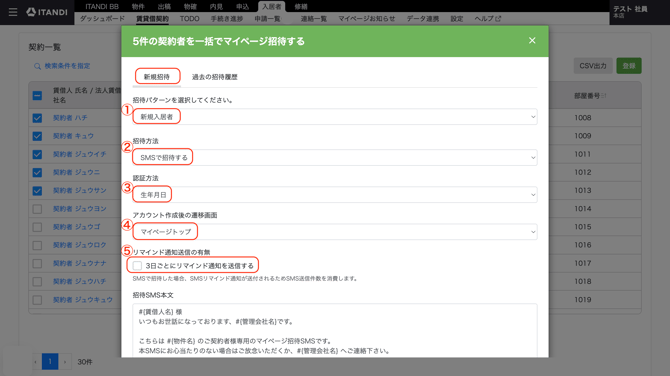Uncheck the 契約者 キュウ row checkbox
670x376 pixels.
click(37, 136)
